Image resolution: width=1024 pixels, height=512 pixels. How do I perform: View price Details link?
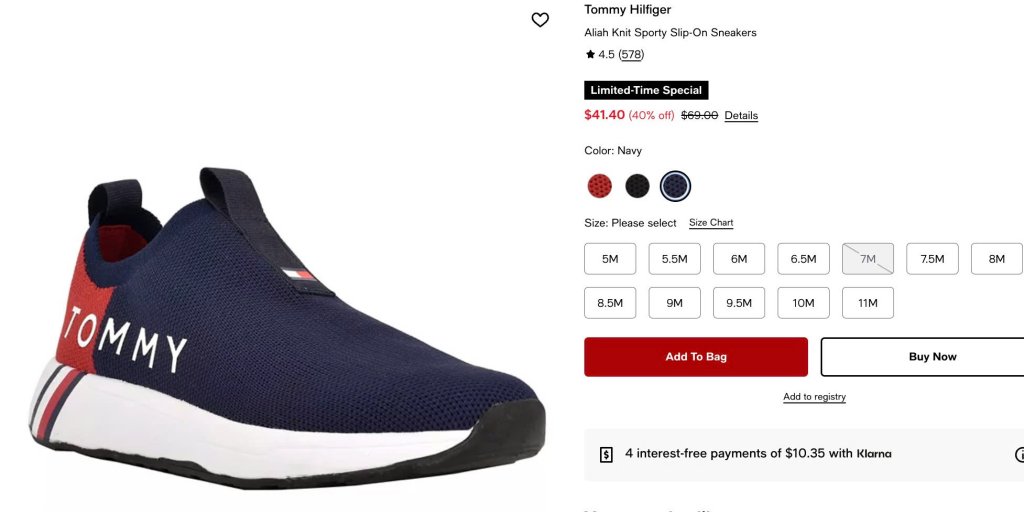(x=741, y=116)
